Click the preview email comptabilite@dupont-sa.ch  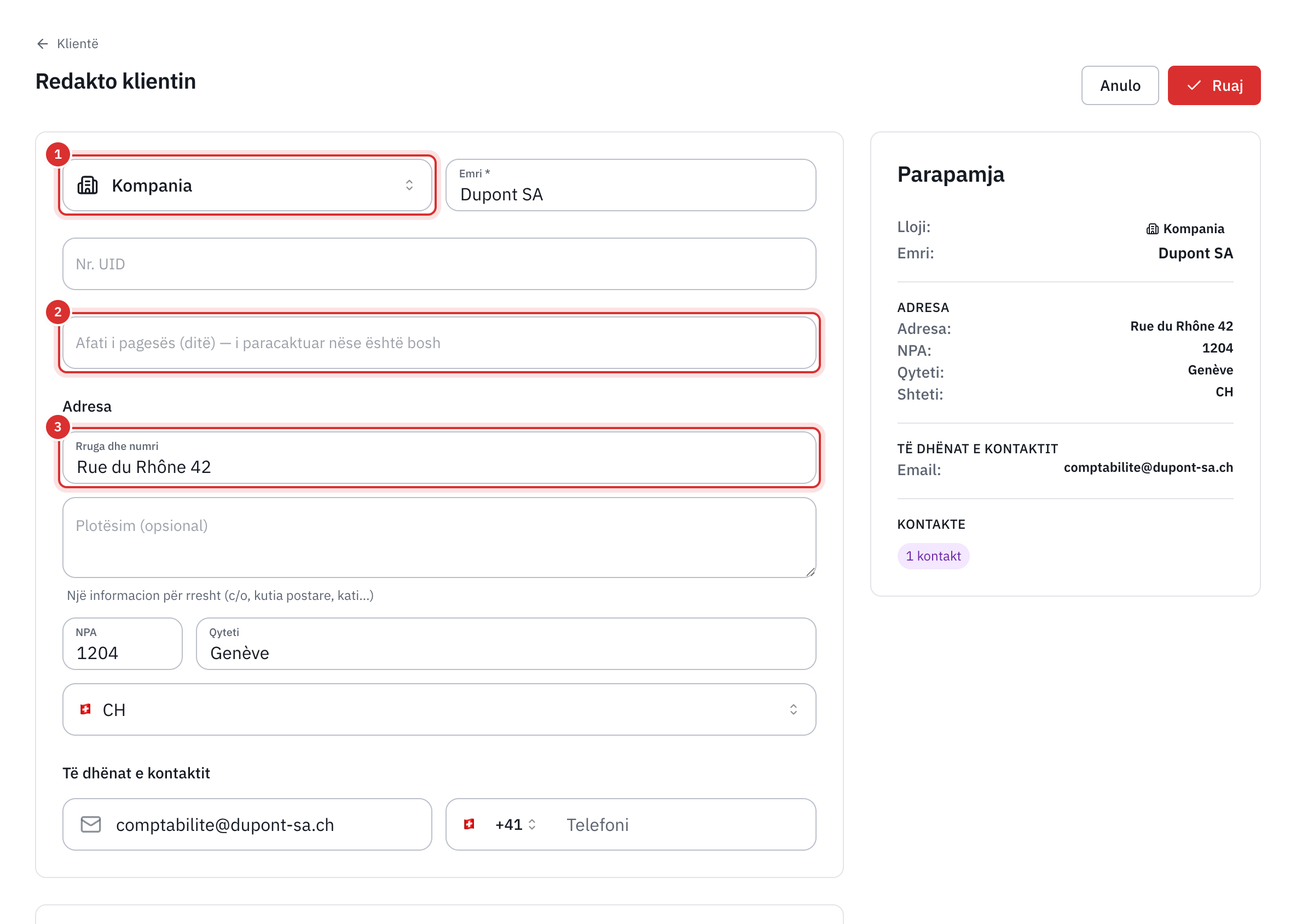pos(1148,467)
